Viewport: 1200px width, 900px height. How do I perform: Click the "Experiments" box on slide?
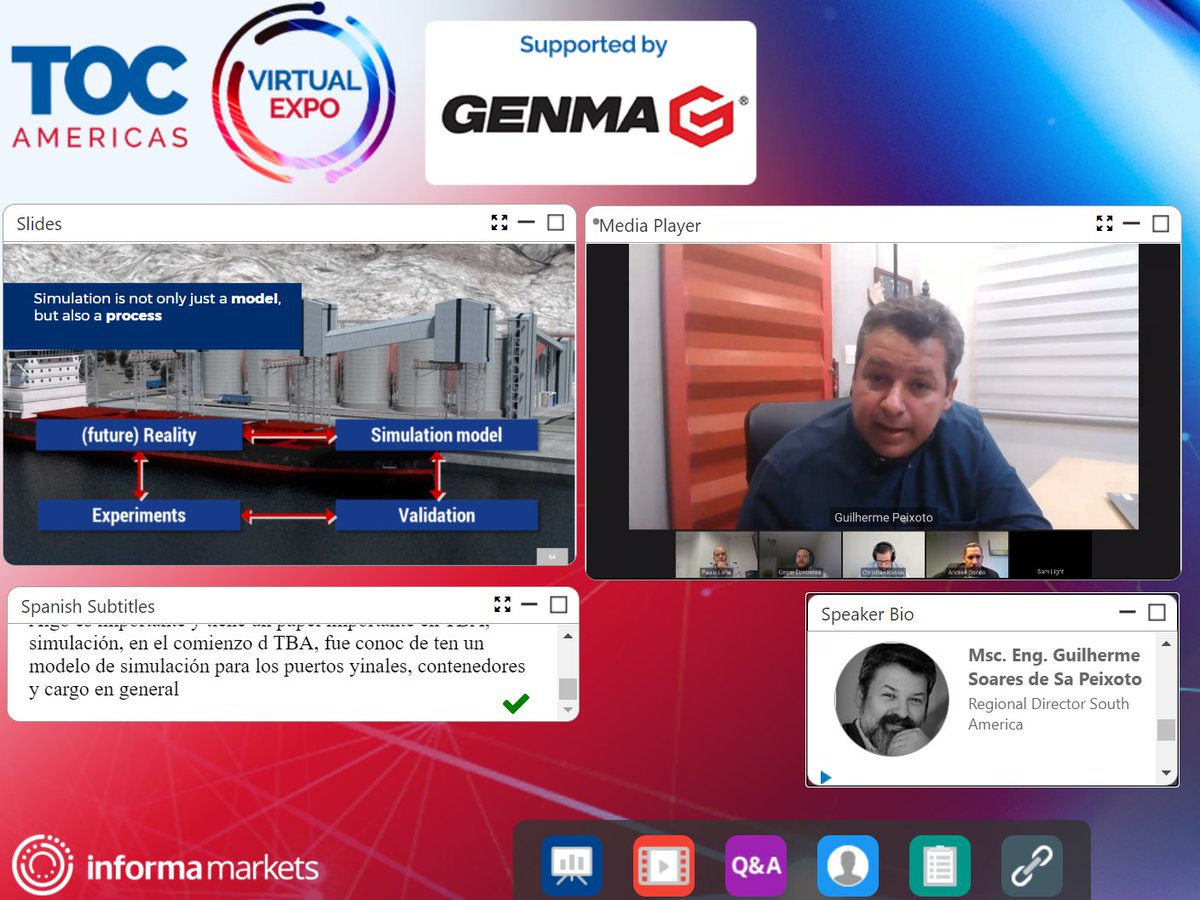point(139,515)
